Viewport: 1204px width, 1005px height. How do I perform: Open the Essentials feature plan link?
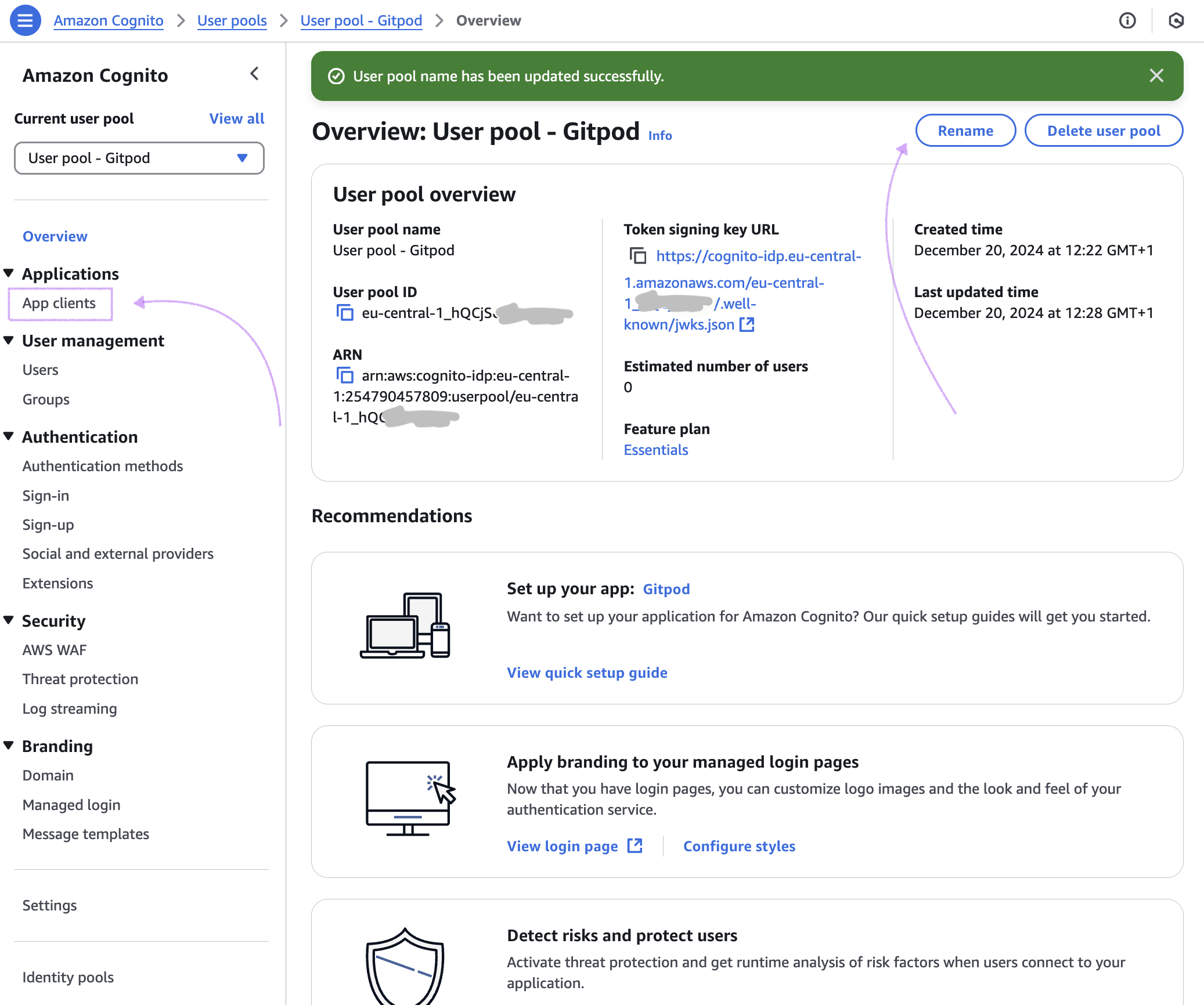pyautogui.click(x=656, y=450)
